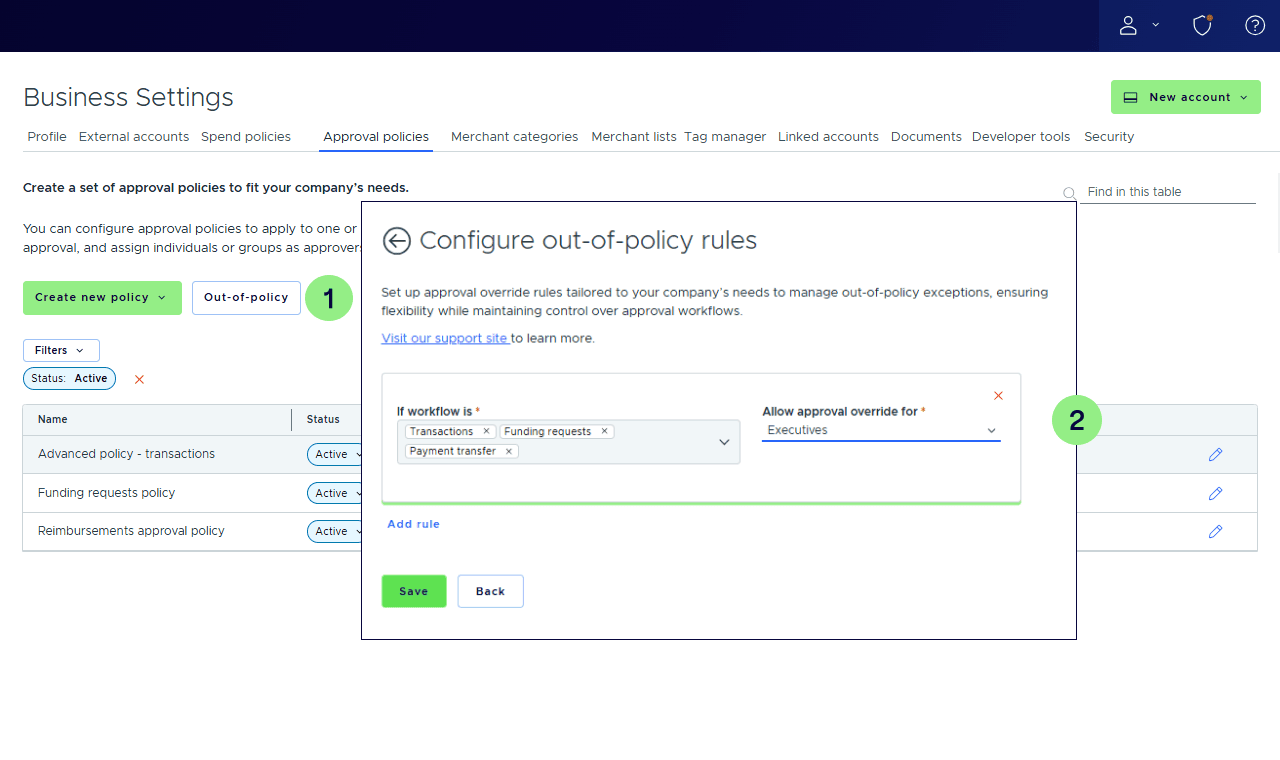The image size is (1280, 760).
Task: Save the out-of-policy rules
Action: click(413, 591)
